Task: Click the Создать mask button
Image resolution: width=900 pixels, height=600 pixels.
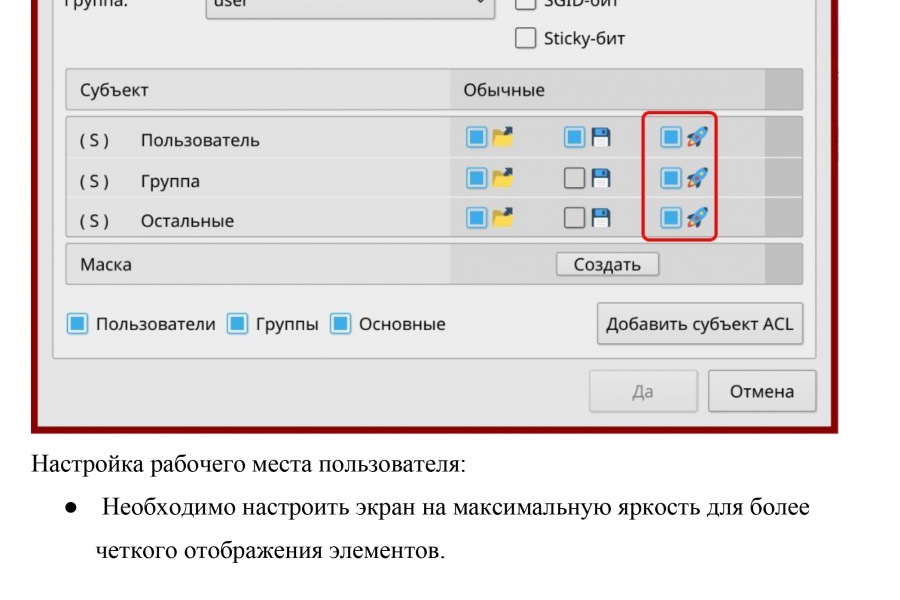Action: point(607,264)
